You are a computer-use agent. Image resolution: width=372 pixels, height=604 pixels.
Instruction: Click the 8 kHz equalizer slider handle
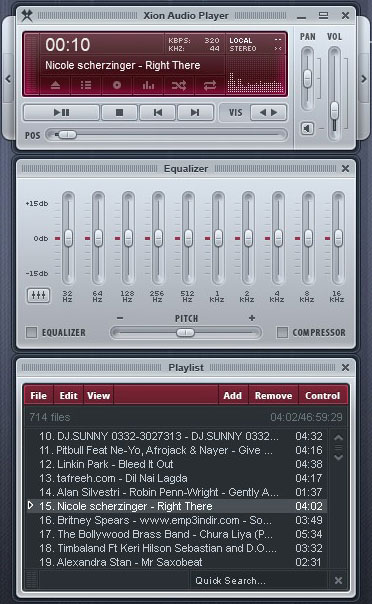[308, 238]
